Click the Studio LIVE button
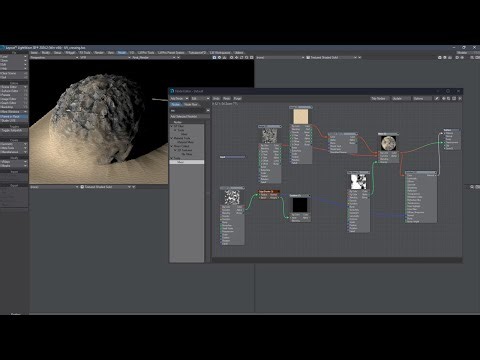Image resolution: width=480 pixels, height=360 pixels. (14, 121)
